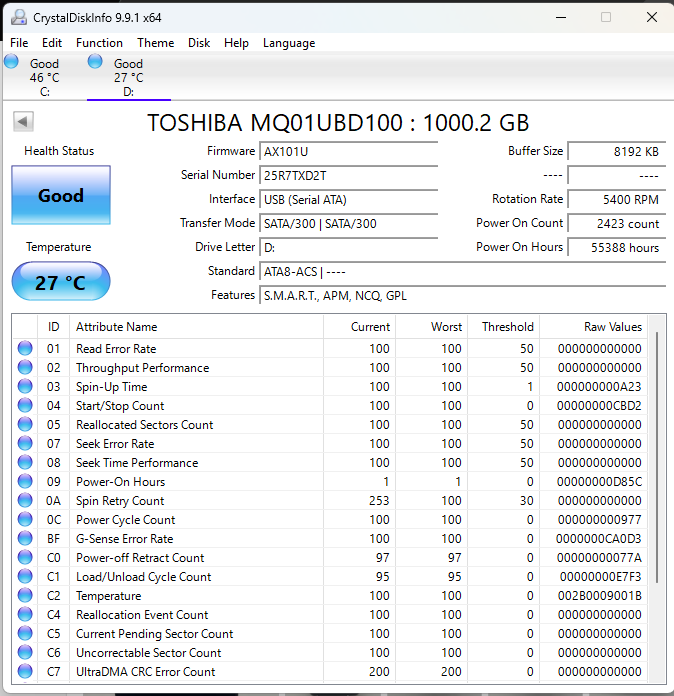Click status icon for Spin-Up Time

point(25,386)
